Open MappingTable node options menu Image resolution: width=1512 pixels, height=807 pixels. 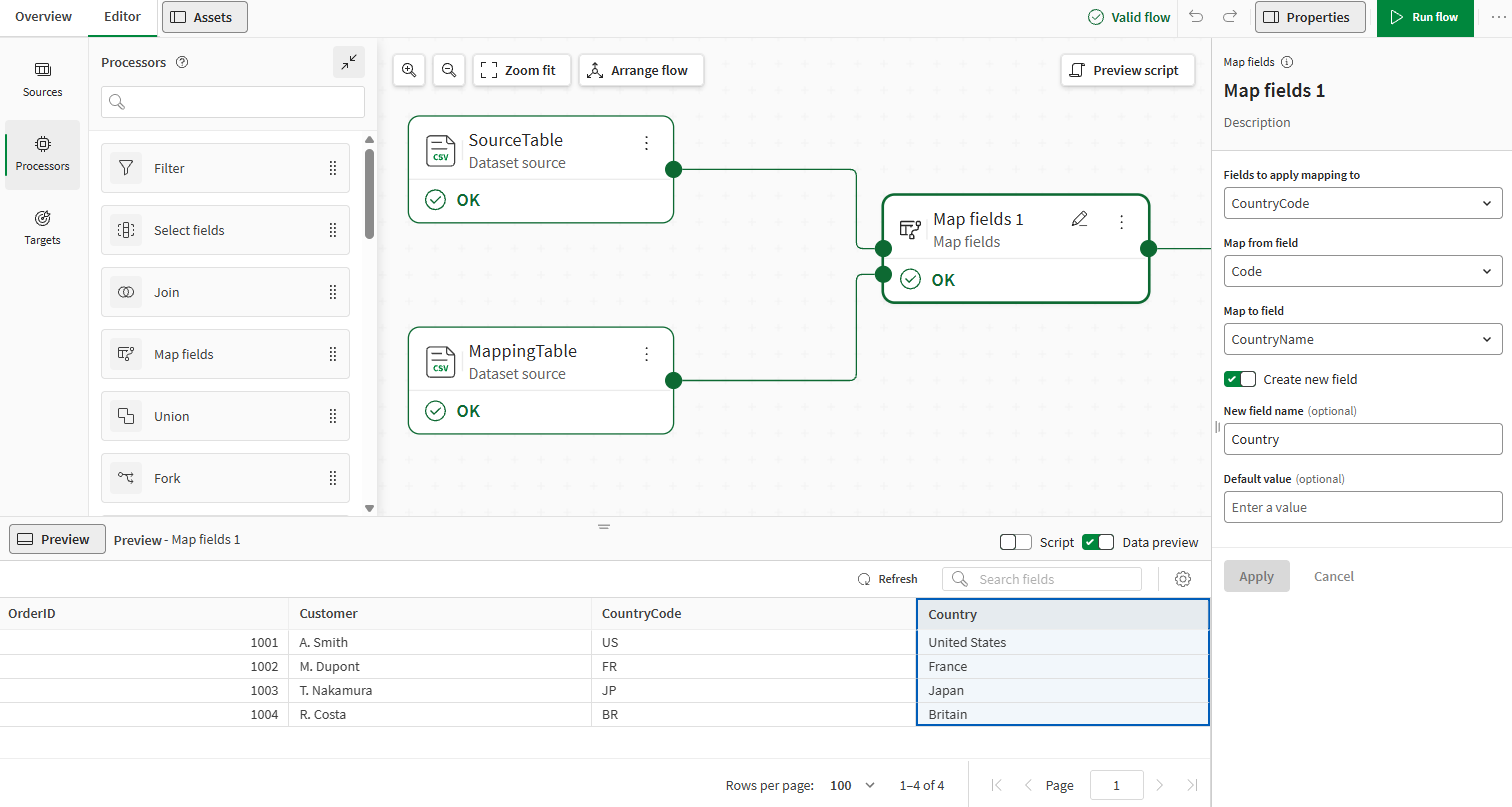tap(646, 354)
